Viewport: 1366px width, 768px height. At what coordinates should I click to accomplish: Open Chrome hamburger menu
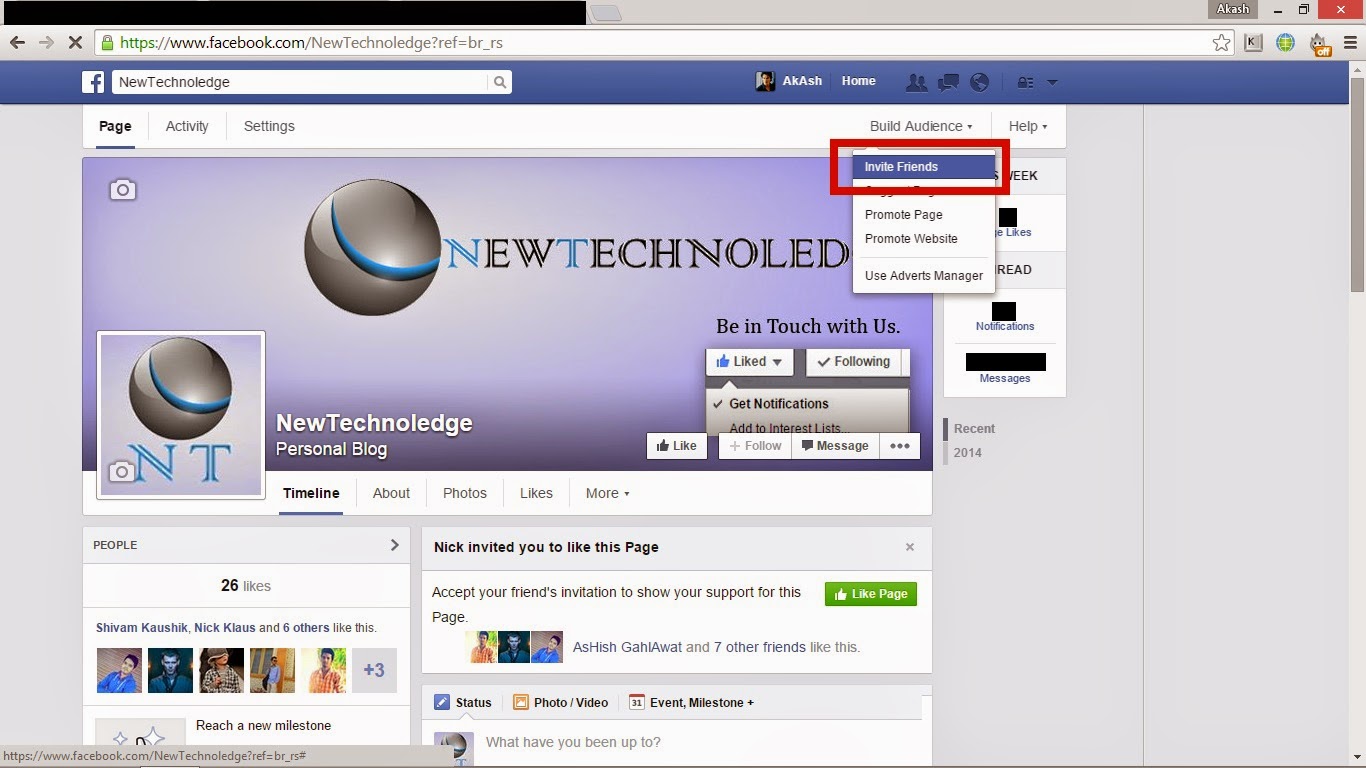(1350, 43)
